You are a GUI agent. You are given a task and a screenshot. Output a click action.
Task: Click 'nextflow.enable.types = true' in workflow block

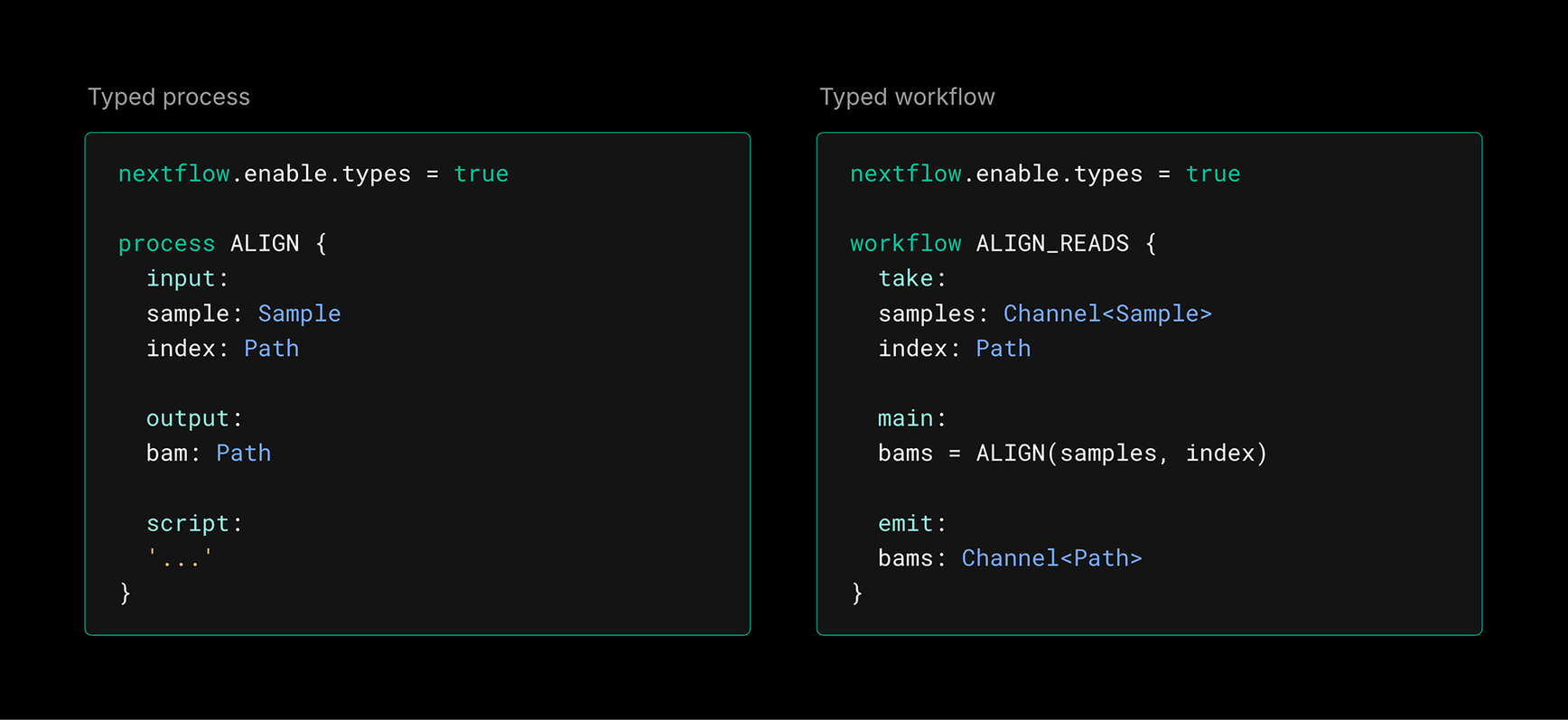[x=1045, y=173]
